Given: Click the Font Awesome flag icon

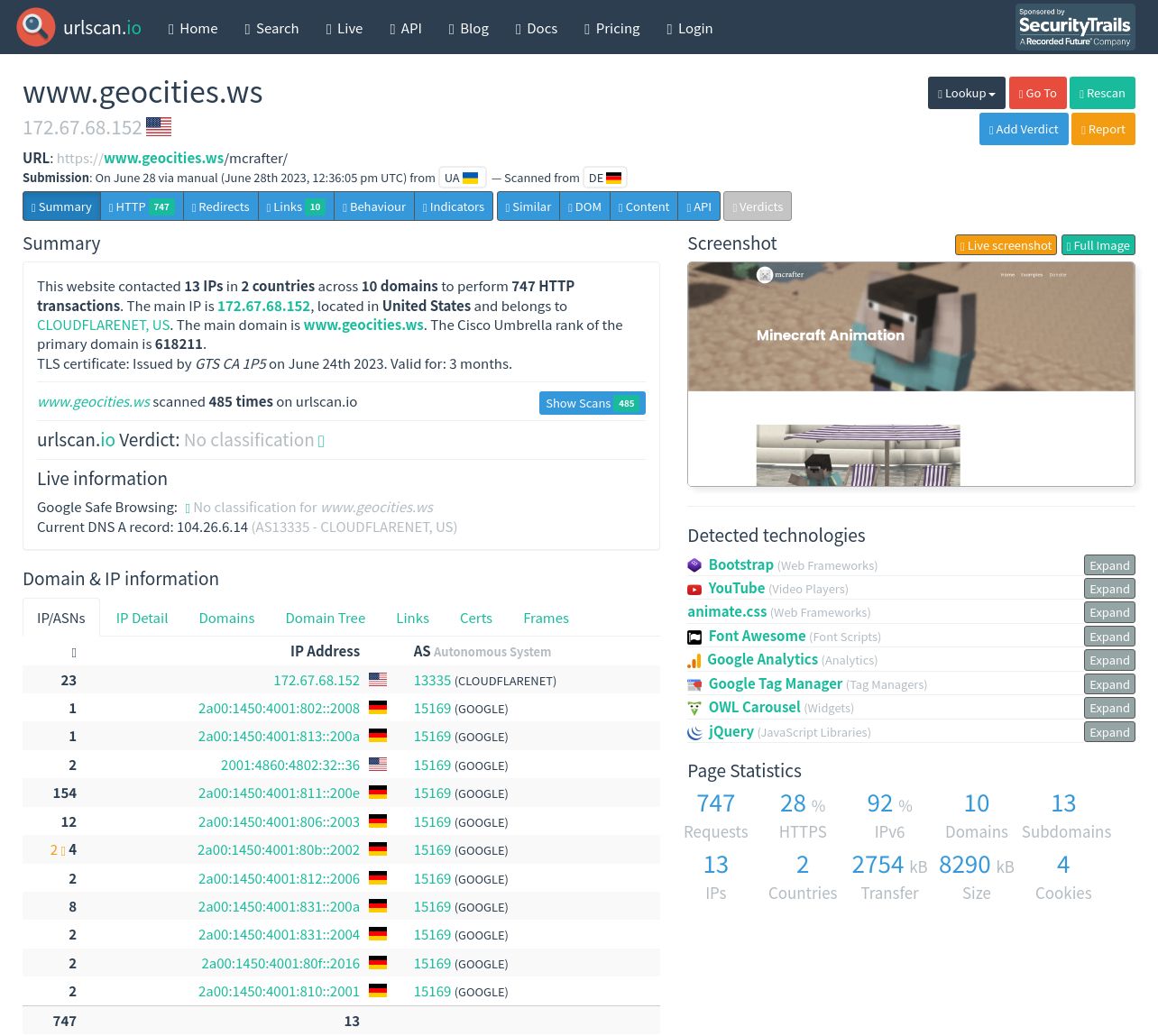Looking at the screenshot, I should click(694, 637).
